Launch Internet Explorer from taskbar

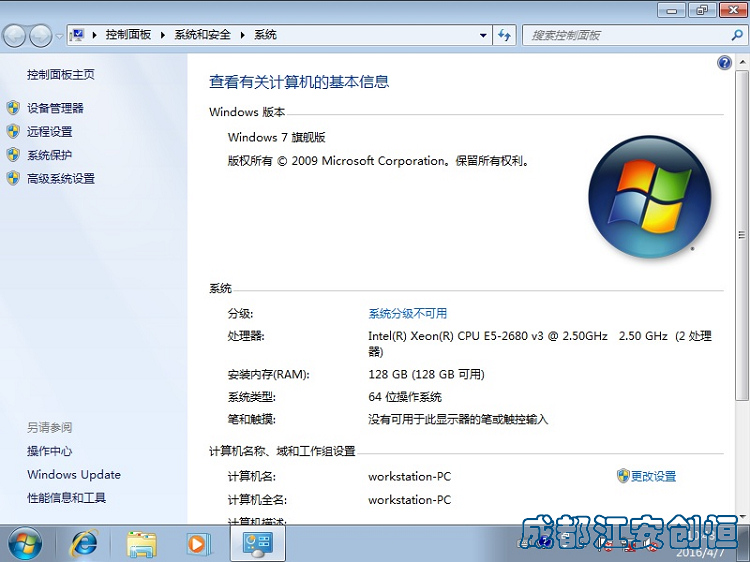[x=84, y=544]
